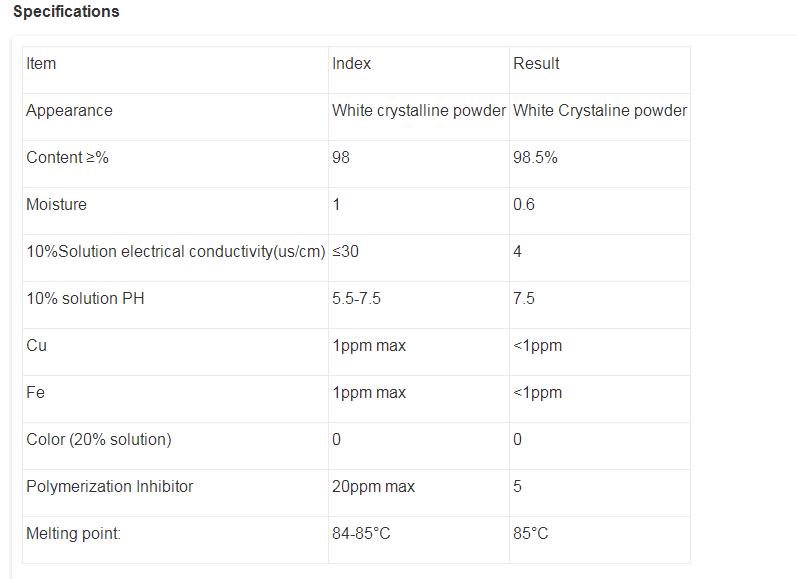
Task: Select the 10% solution PH label
Action: coord(85,299)
